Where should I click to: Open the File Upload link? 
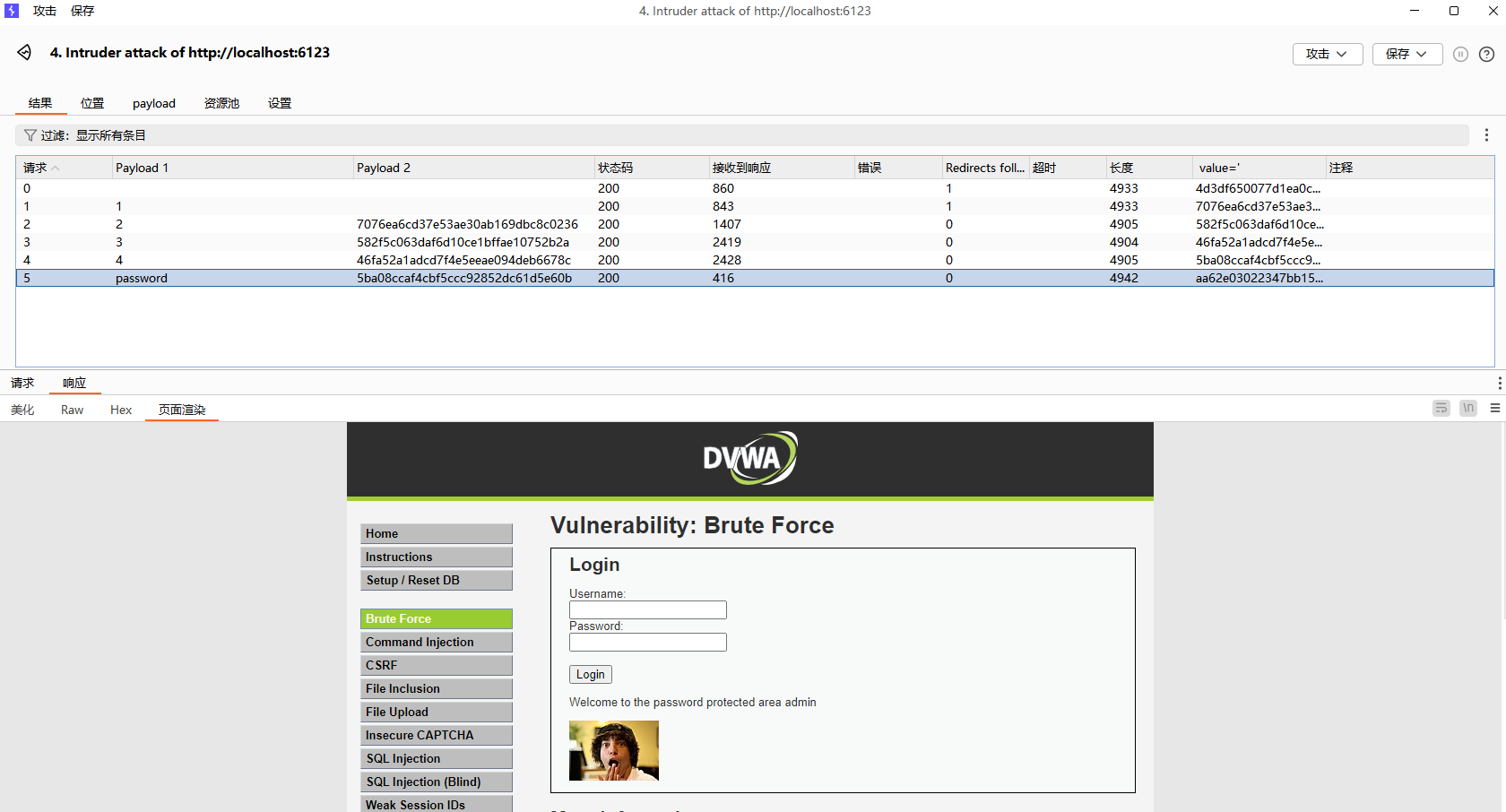coord(437,712)
